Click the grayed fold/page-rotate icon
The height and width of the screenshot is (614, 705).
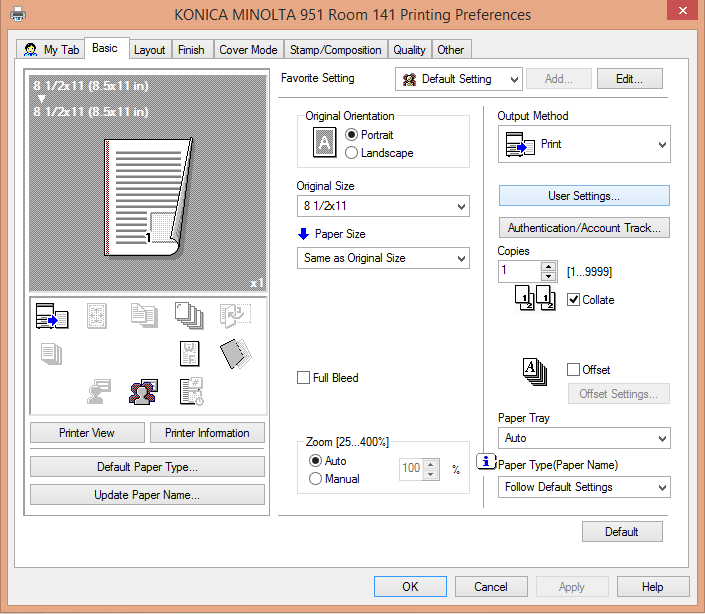point(235,316)
